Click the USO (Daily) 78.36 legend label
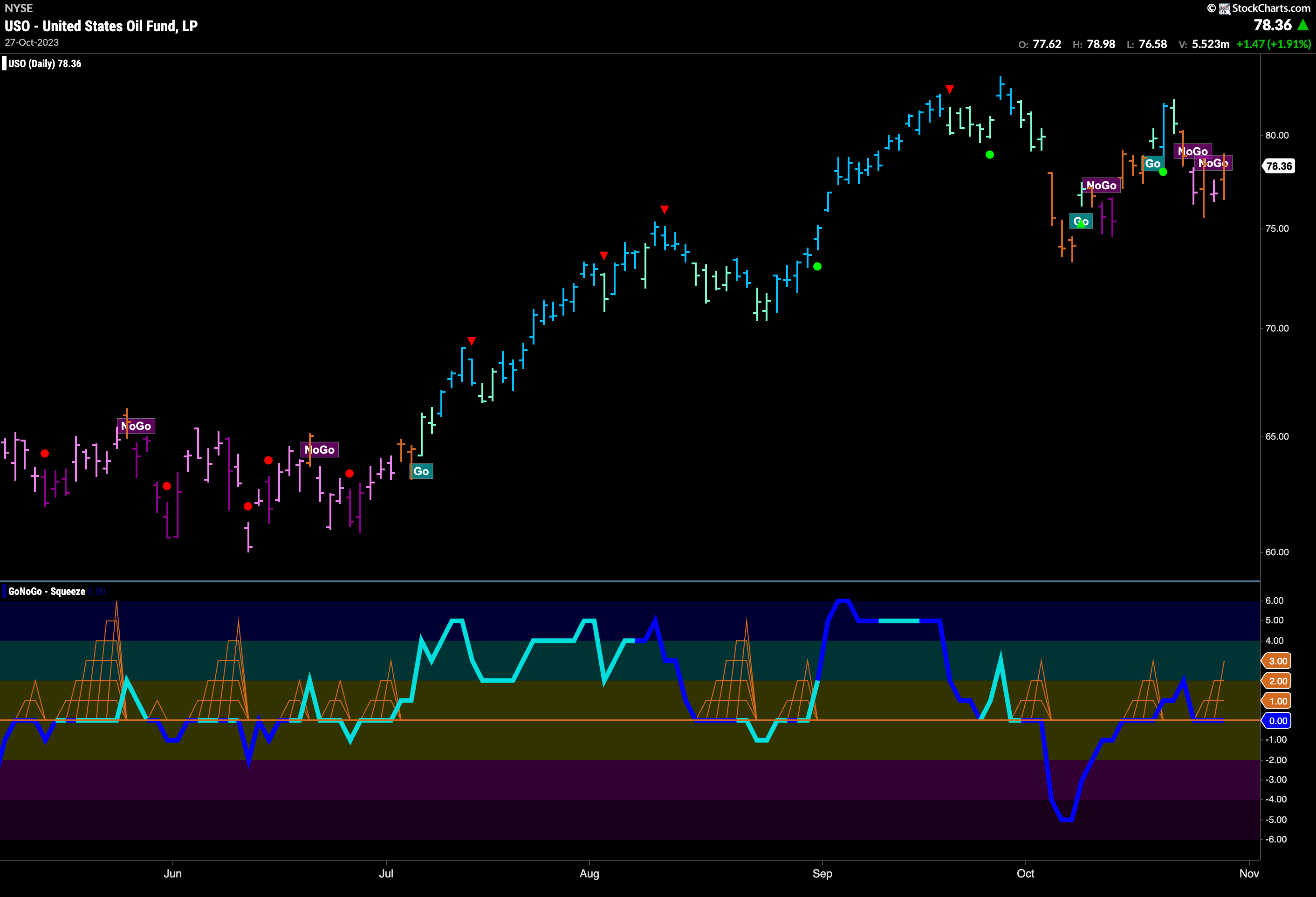 45,63
